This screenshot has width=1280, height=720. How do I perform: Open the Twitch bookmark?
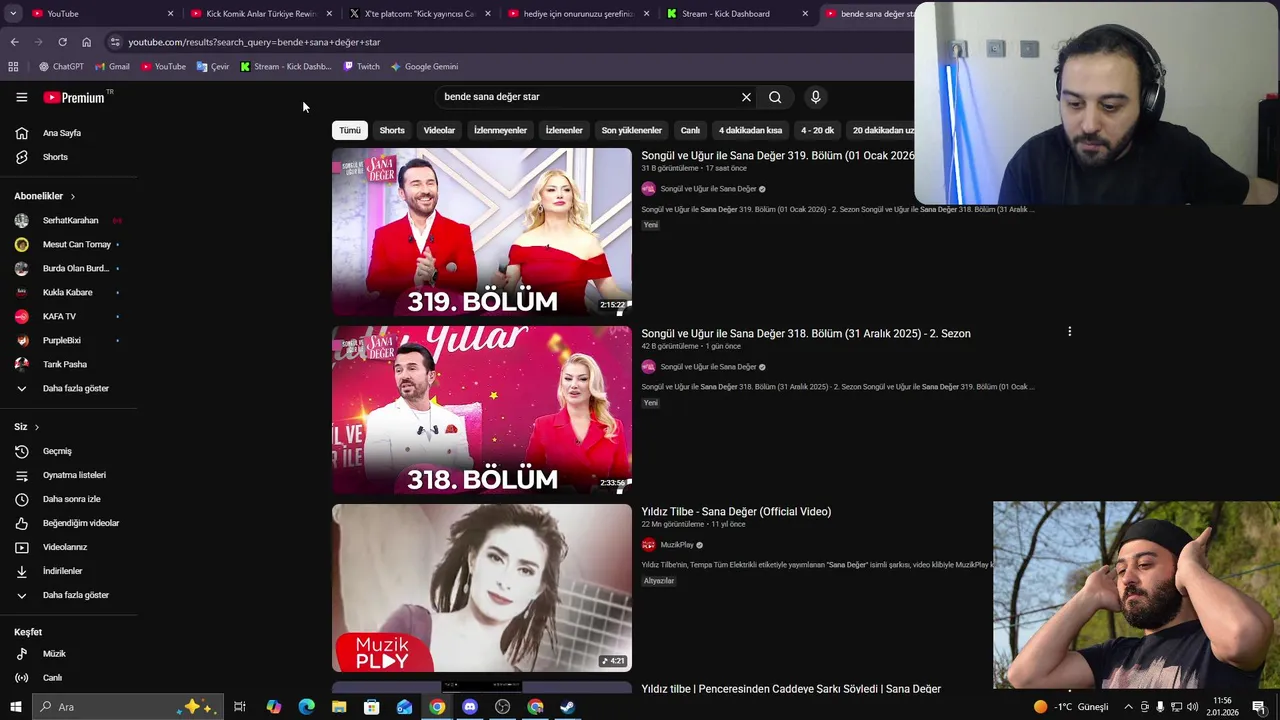(361, 67)
